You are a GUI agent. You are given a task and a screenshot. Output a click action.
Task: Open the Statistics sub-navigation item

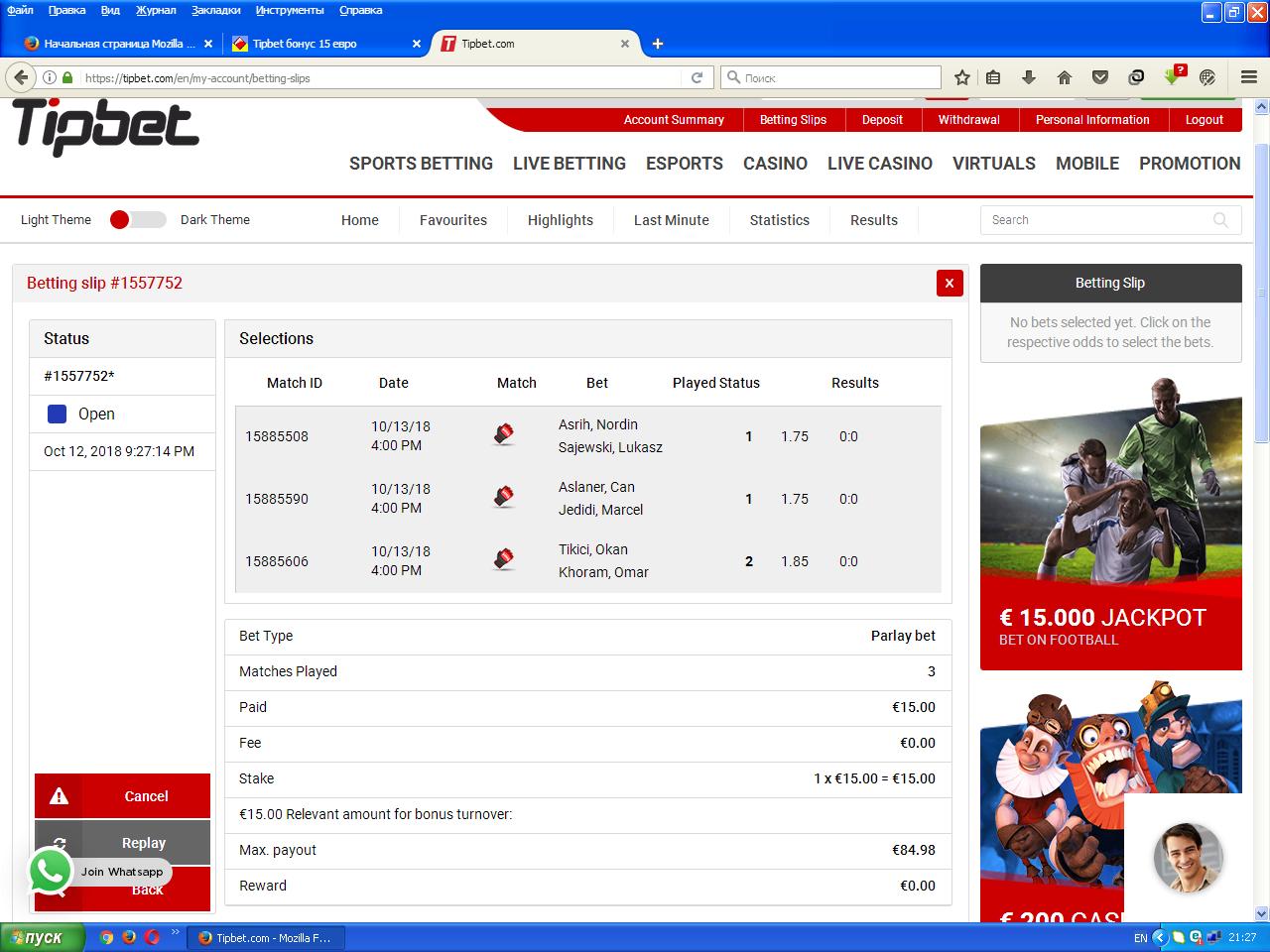780,220
